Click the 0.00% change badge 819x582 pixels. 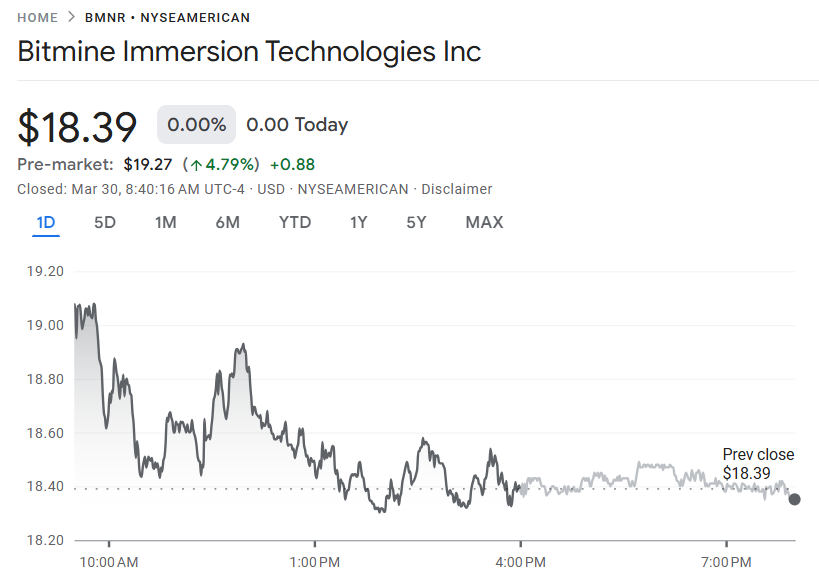point(196,125)
